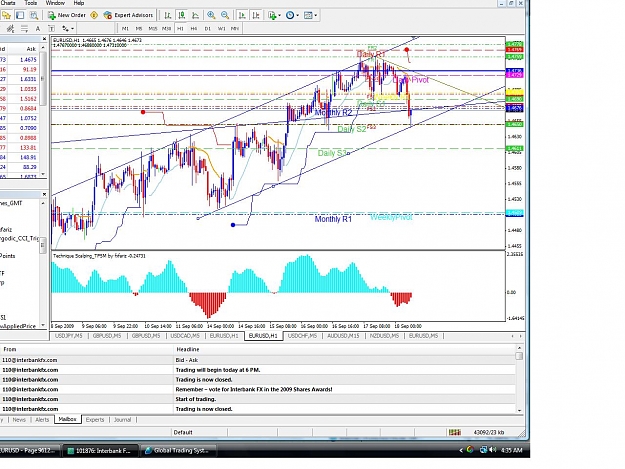Switch chart to bar chart
This screenshot has width=625, height=469.
pyautogui.click(x=168, y=15)
